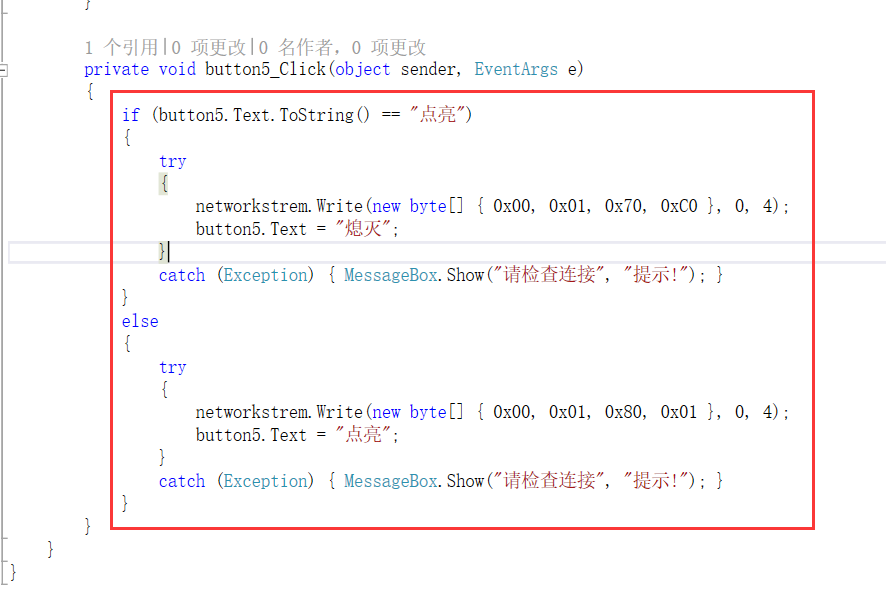Click the 0x70 byte value
This screenshot has width=886, height=596.
[623, 206]
